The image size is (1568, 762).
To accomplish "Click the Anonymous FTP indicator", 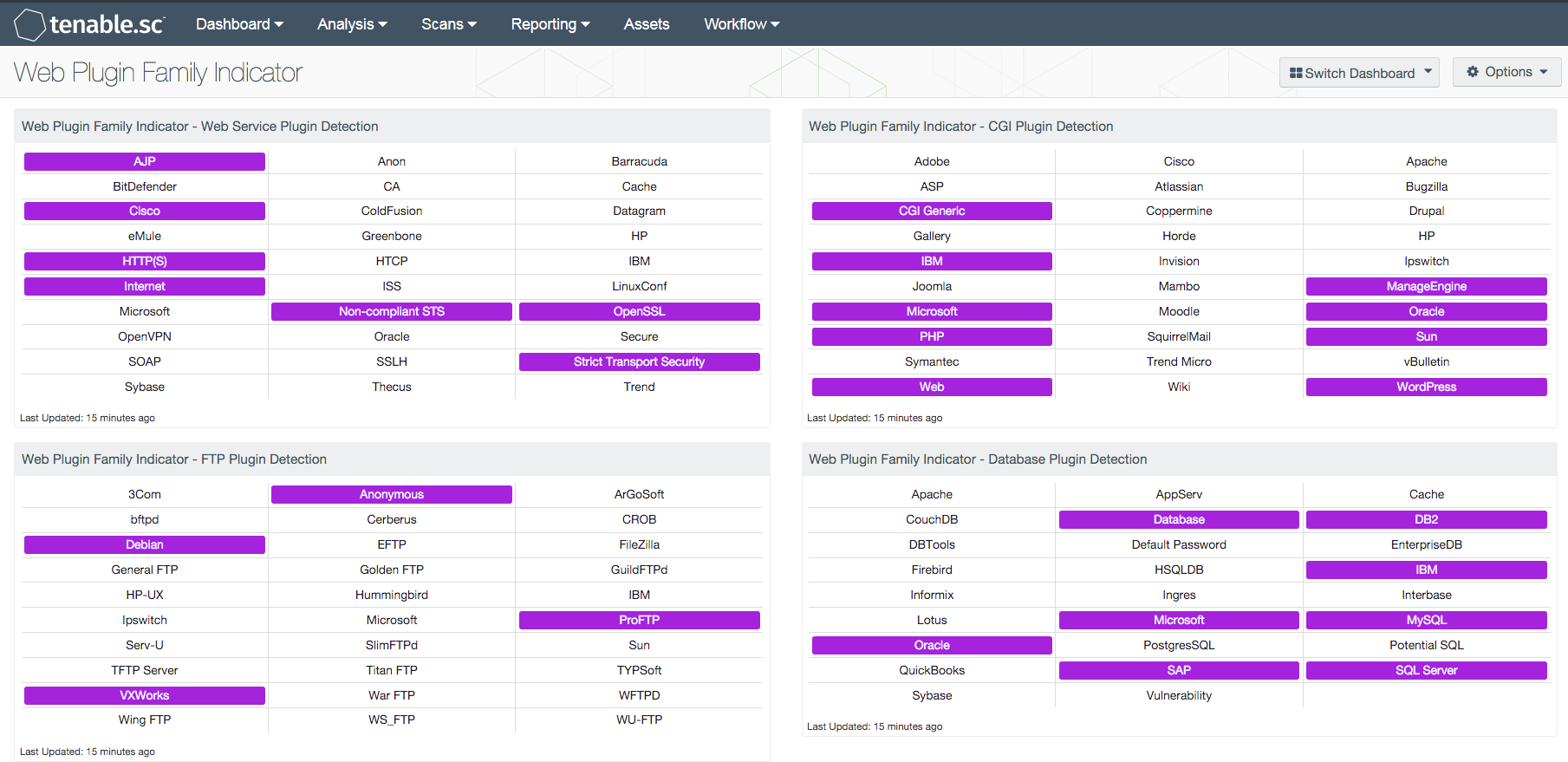I will (392, 494).
